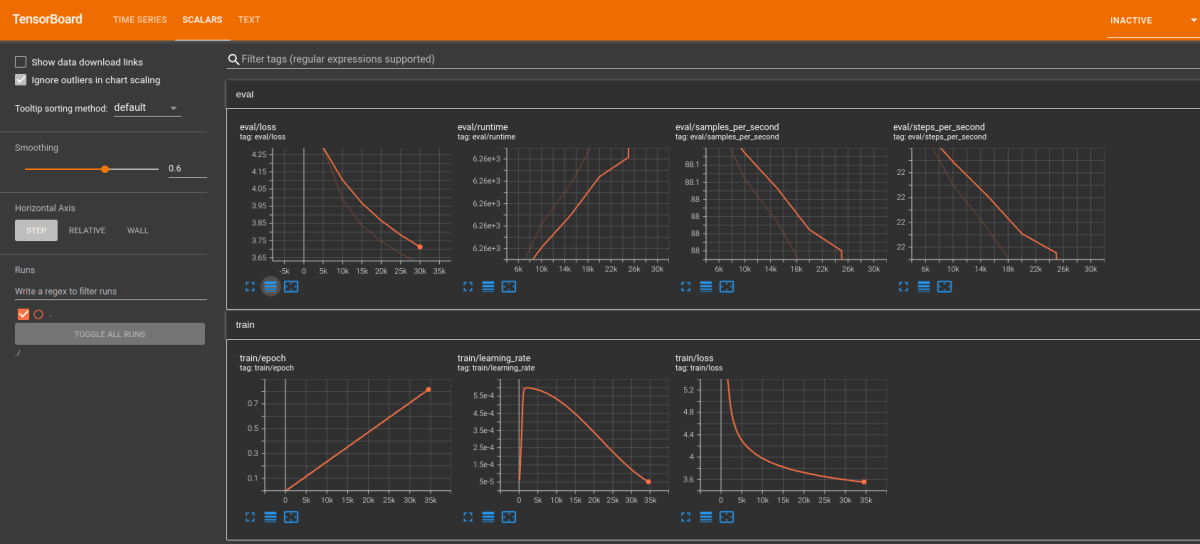Expand train/epoch chart to full size
1200x544 pixels.
tap(250, 517)
